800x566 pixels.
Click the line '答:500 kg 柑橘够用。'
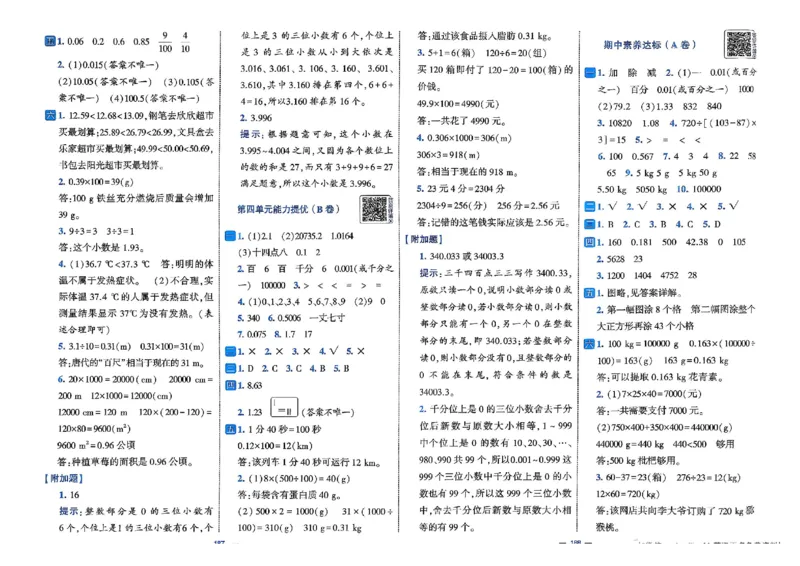(x=638, y=461)
